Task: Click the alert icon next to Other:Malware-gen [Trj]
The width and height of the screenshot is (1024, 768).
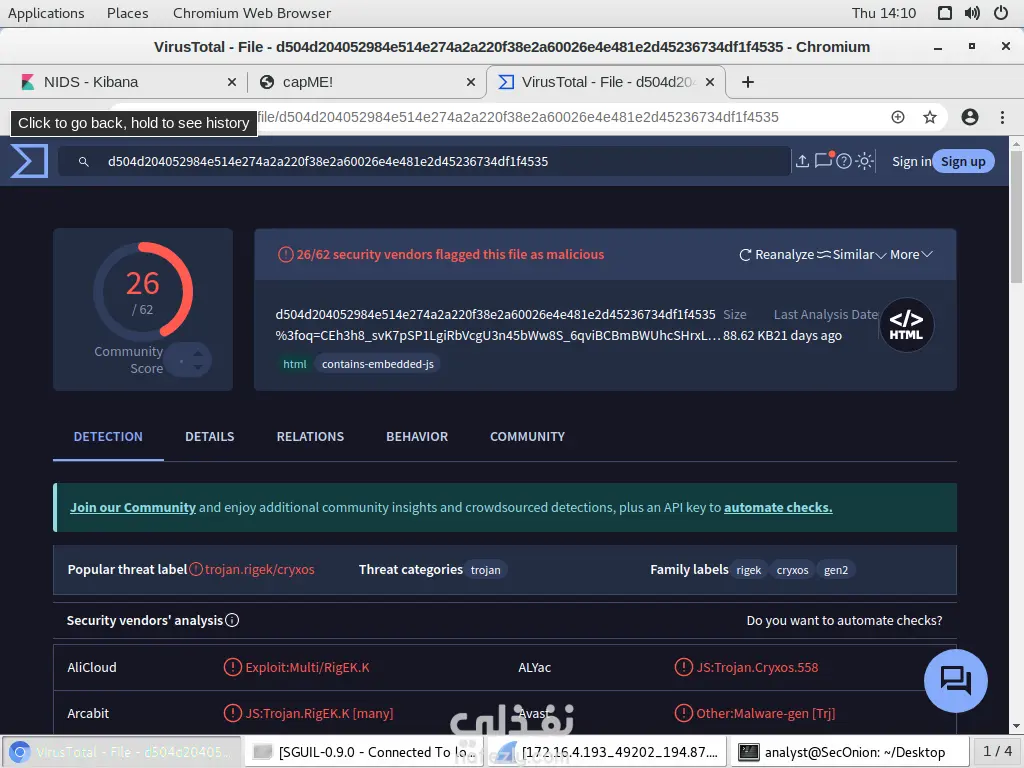Action: click(x=683, y=712)
